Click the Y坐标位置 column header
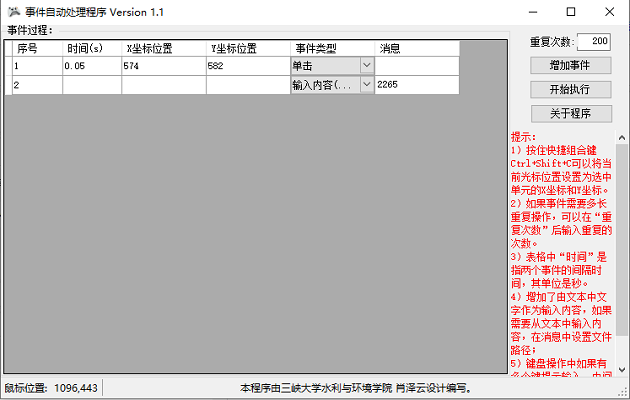The image size is (630, 400). click(x=248, y=49)
